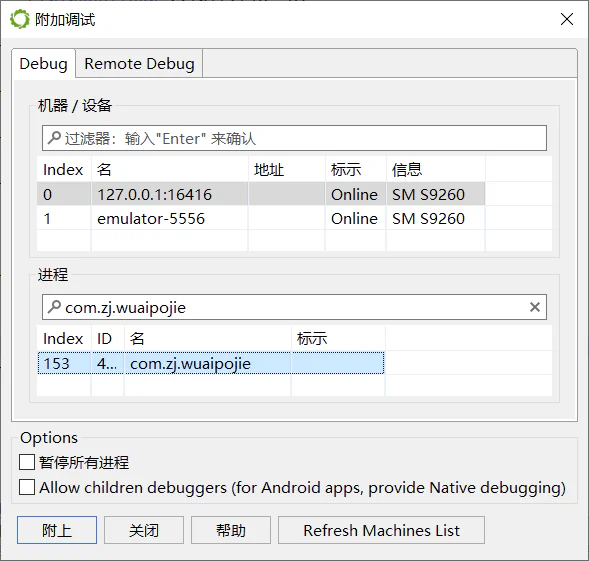Click the magnifier icon in machine filter

(x=54, y=138)
